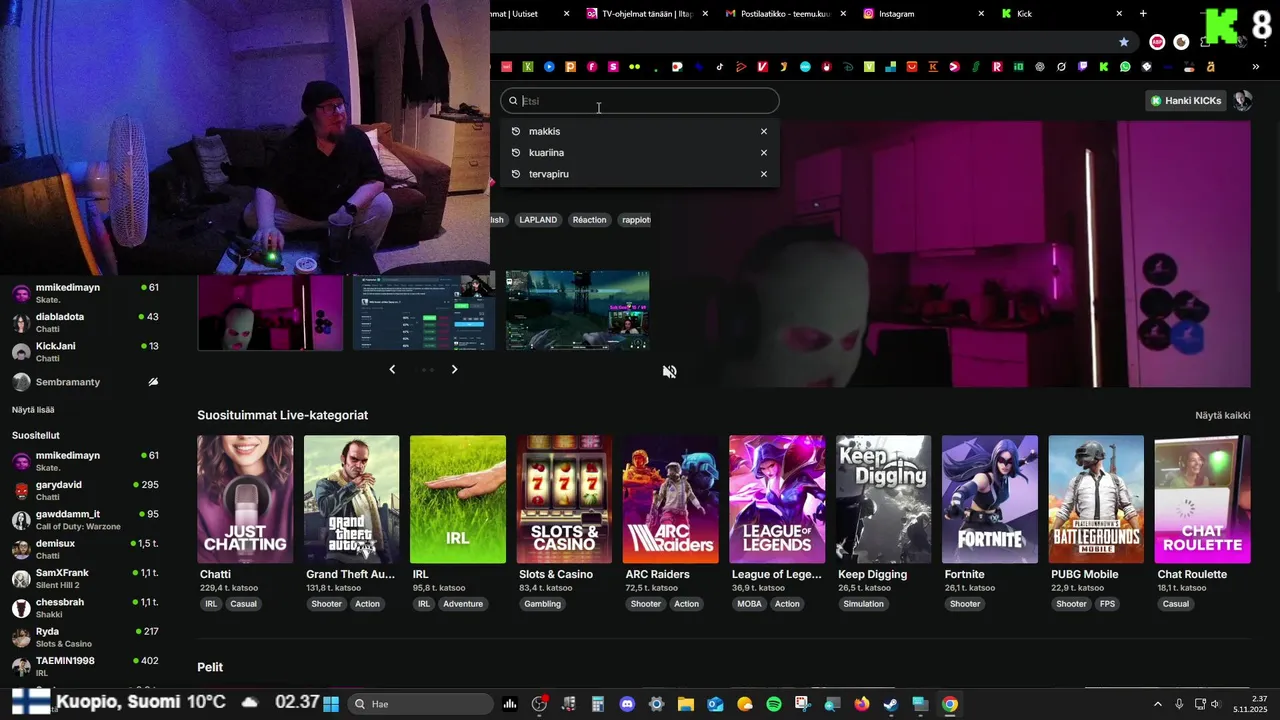This screenshot has height=720, width=1280.
Task: Open chessbrah Shakki channel
Action: pyautogui.click(x=85, y=608)
